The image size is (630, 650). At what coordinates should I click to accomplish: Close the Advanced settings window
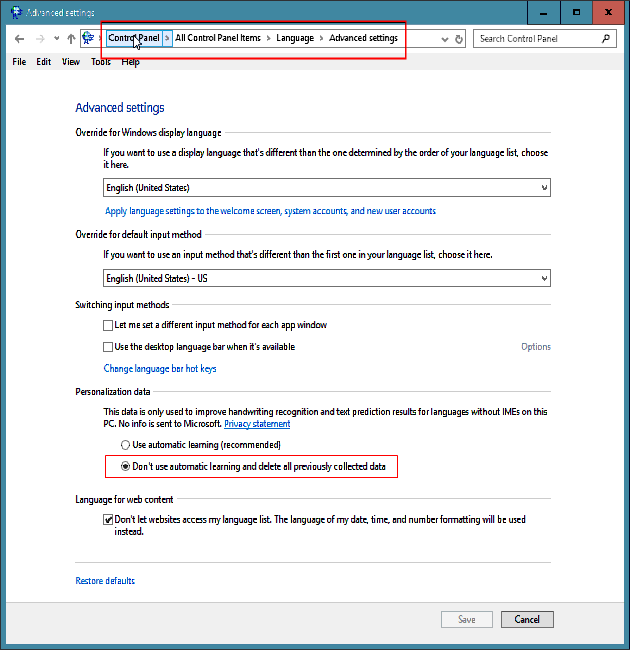[608, 12]
